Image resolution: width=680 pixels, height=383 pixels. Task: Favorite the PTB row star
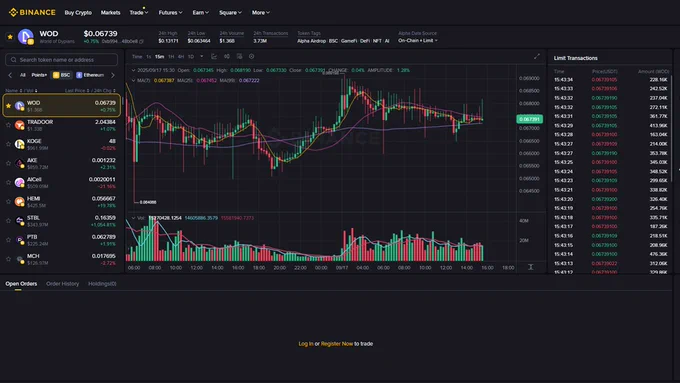tap(8, 239)
